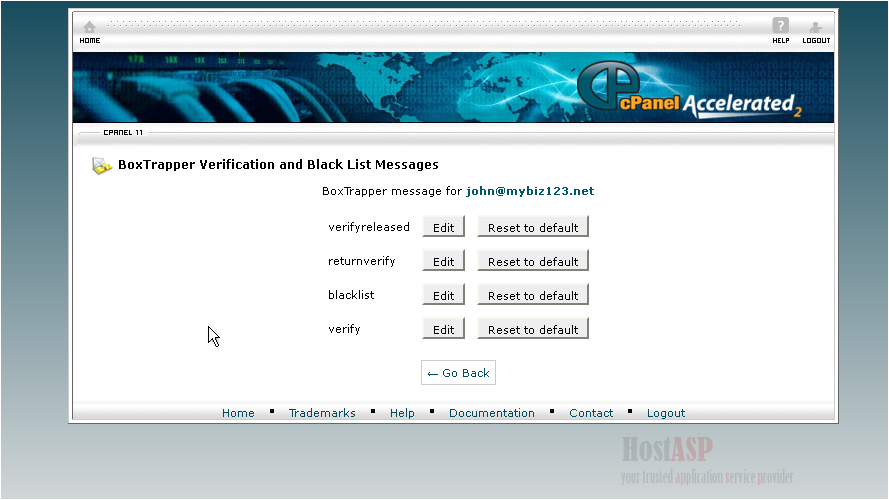The height and width of the screenshot is (500, 889).
Task: Select the footer Help link
Action: (x=402, y=413)
